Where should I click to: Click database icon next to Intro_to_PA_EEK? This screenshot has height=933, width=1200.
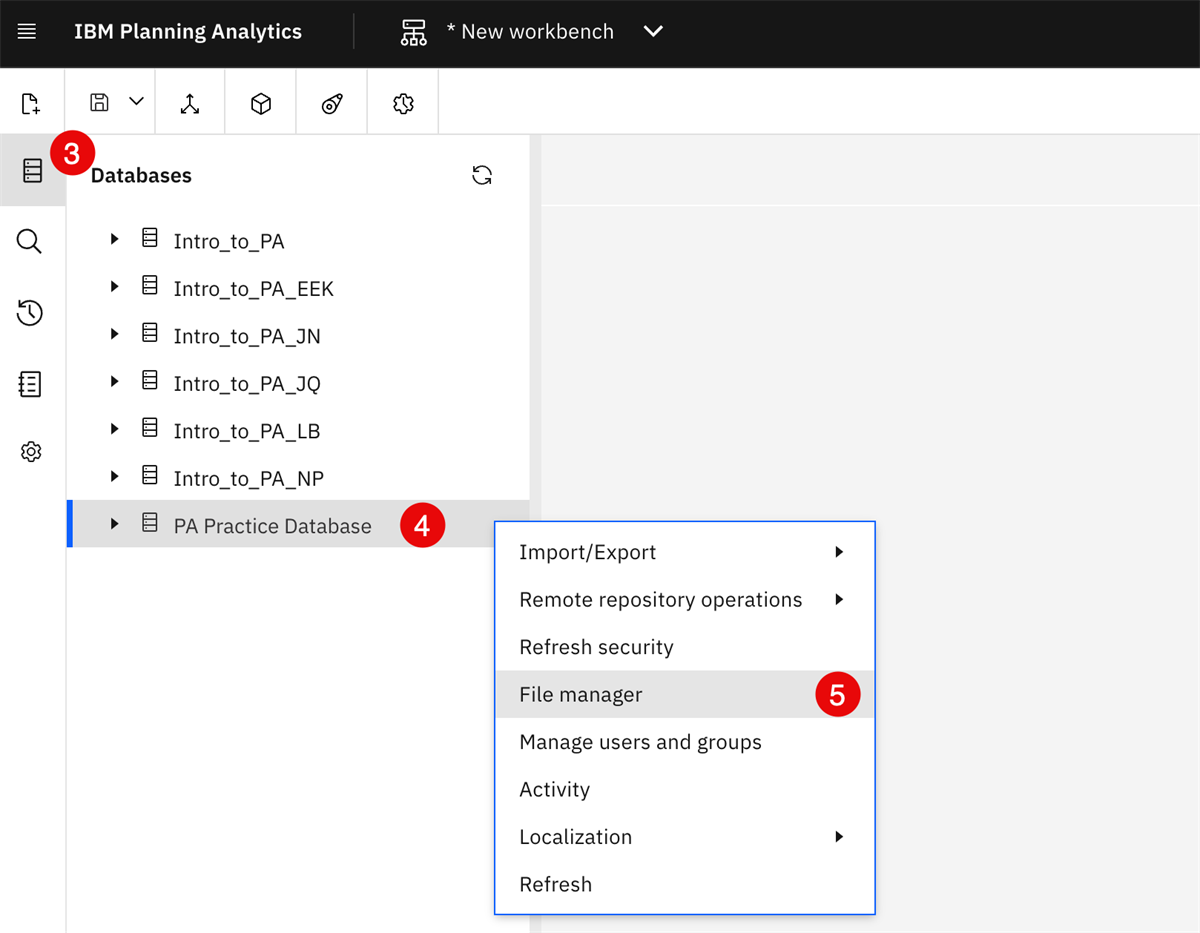pos(150,286)
